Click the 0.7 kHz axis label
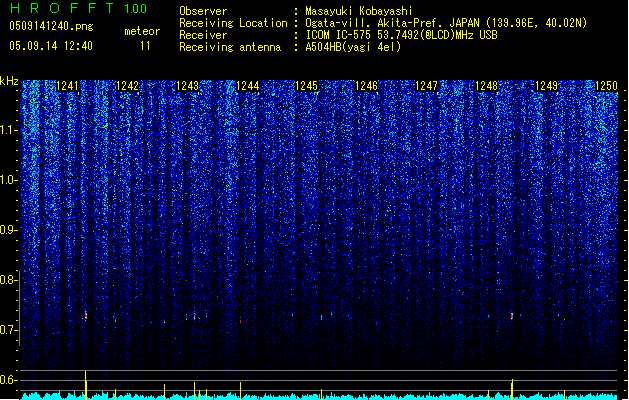The height and width of the screenshot is (400, 629). point(9,330)
